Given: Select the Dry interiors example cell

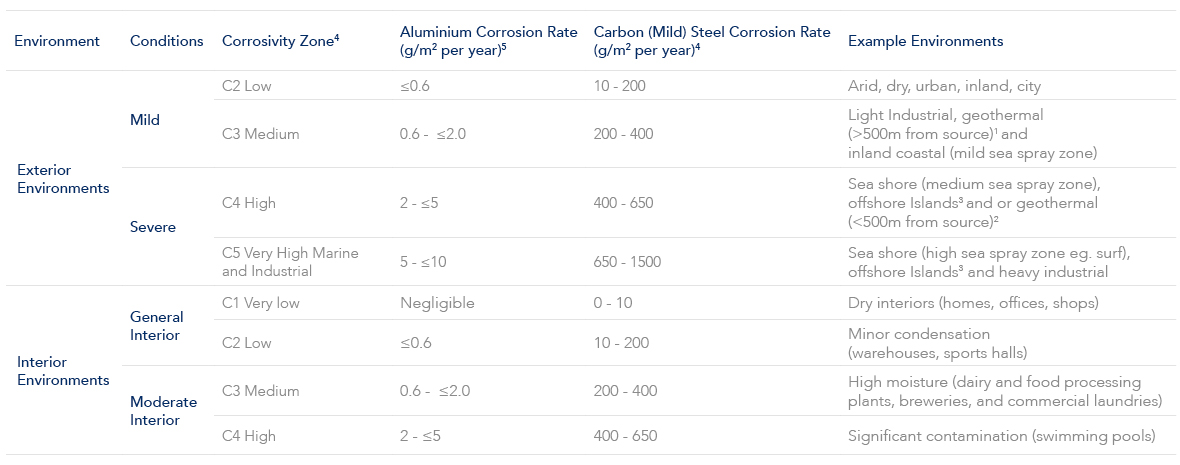Looking at the screenshot, I should (x=973, y=303).
